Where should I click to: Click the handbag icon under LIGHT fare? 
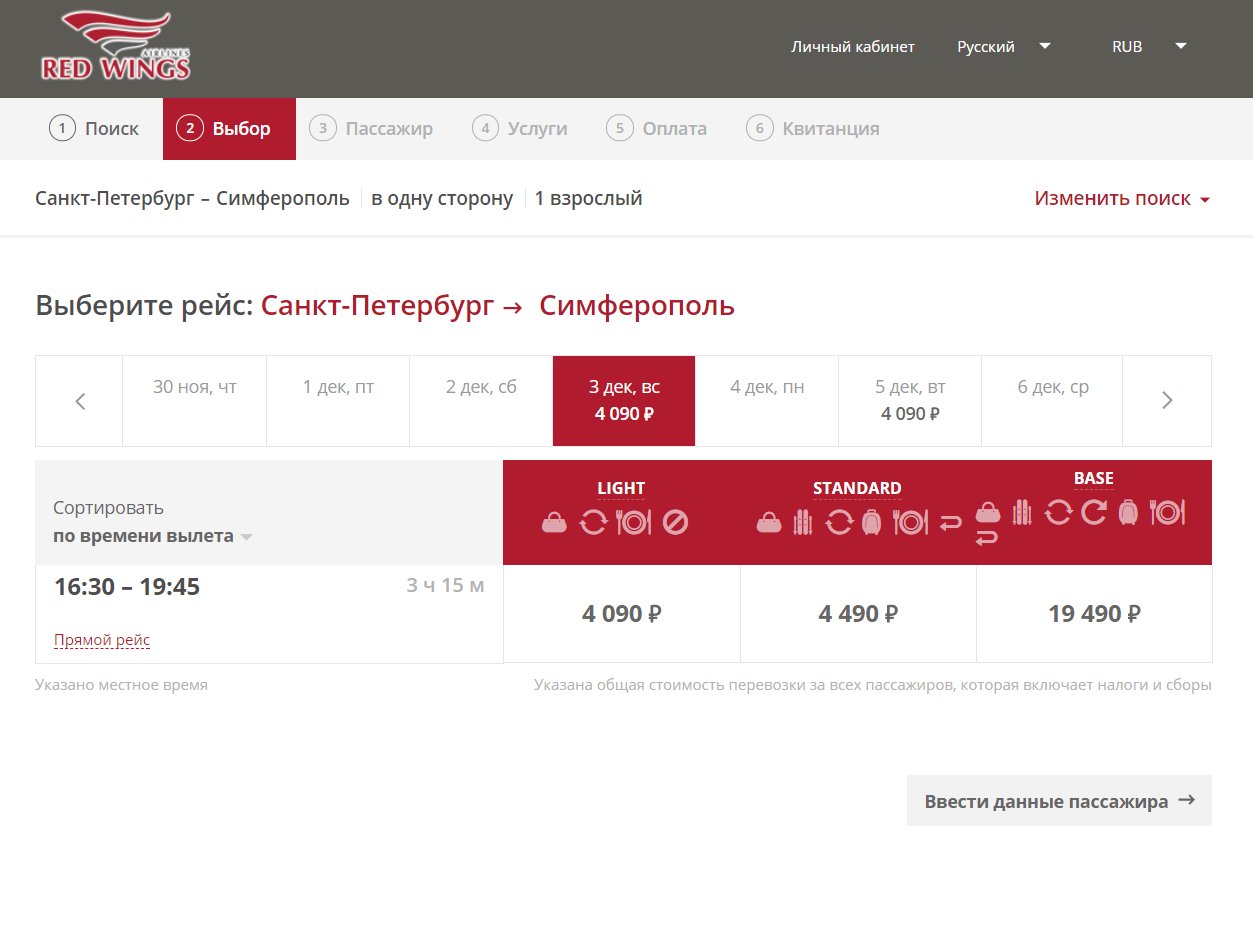554,522
